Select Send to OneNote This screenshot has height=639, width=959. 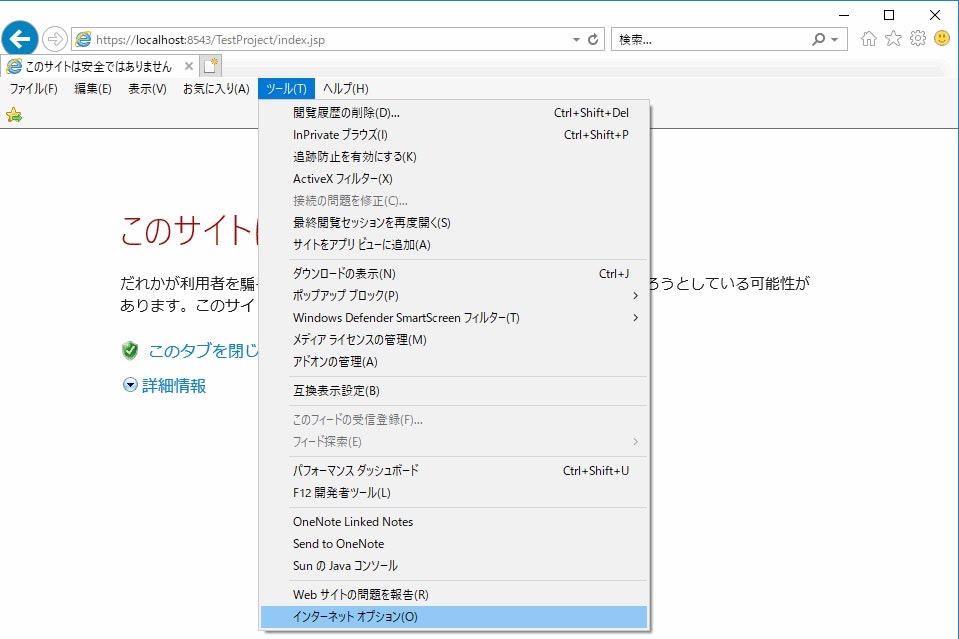(x=454, y=544)
